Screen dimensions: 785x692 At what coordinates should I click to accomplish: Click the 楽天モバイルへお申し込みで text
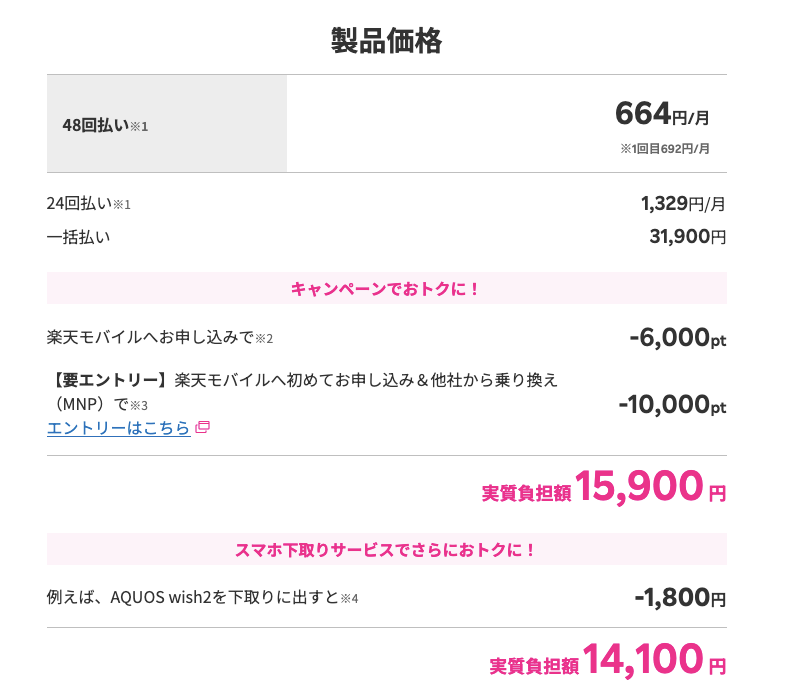click(x=151, y=337)
